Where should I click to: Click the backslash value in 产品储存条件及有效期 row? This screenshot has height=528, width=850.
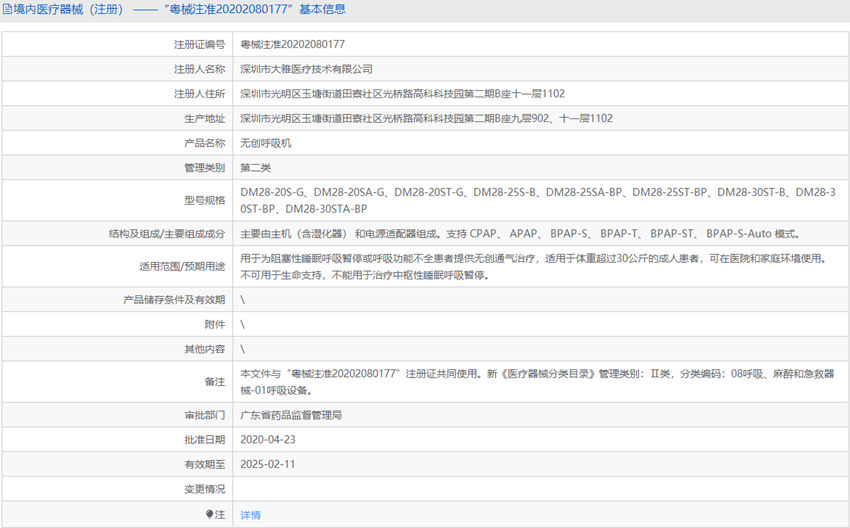coord(242,300)
